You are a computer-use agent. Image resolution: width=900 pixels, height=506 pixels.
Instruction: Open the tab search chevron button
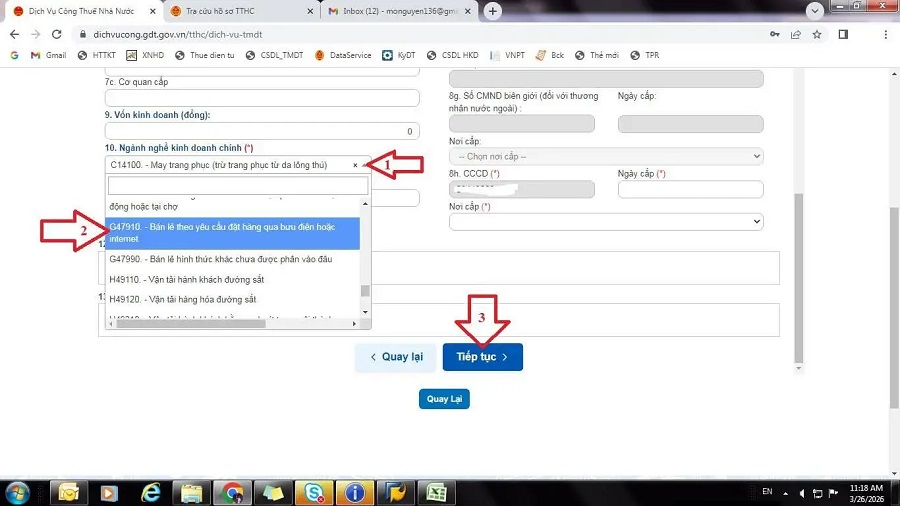pos(814,11)
